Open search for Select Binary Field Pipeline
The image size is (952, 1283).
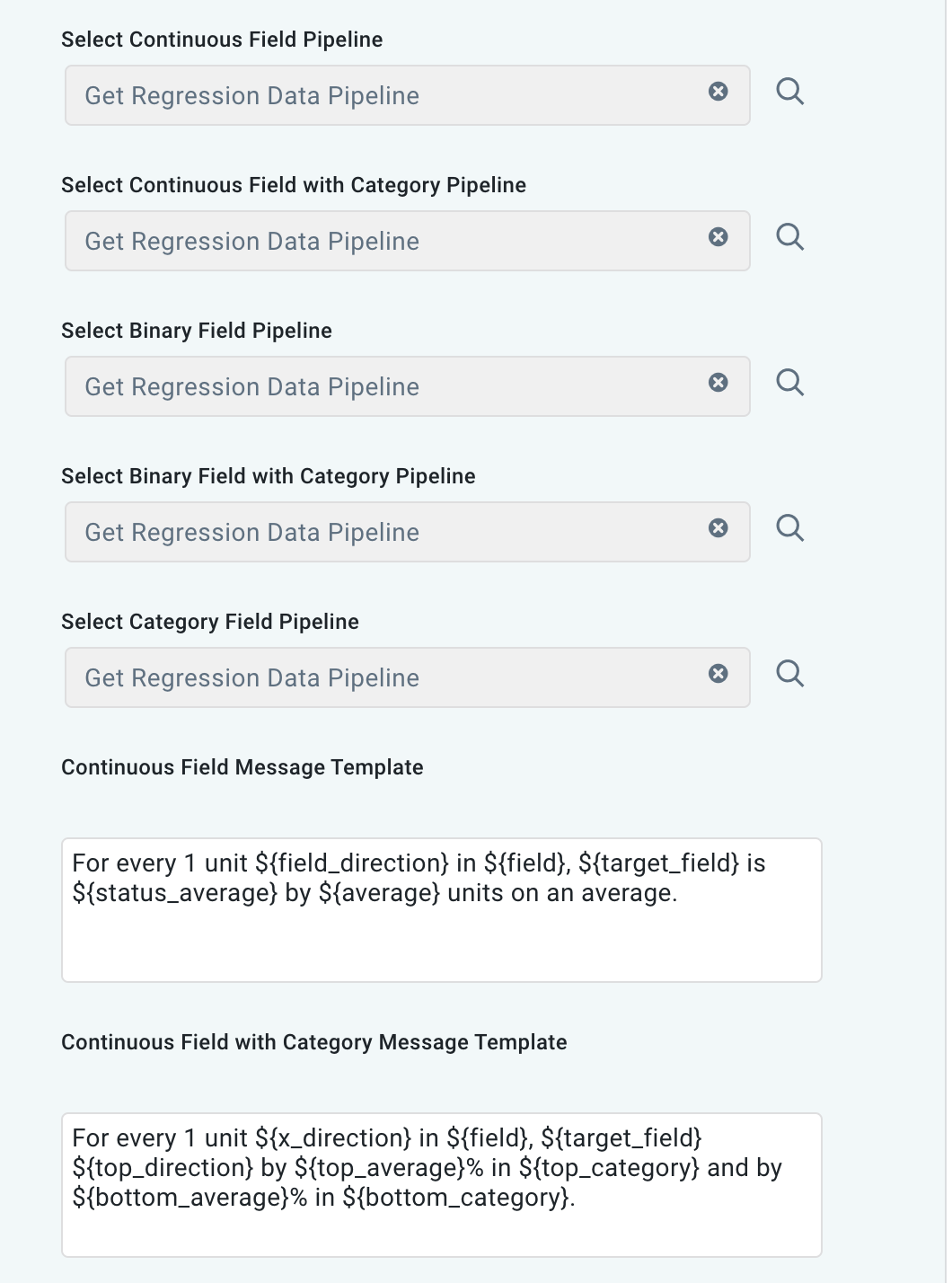click(x=791, y=382)
